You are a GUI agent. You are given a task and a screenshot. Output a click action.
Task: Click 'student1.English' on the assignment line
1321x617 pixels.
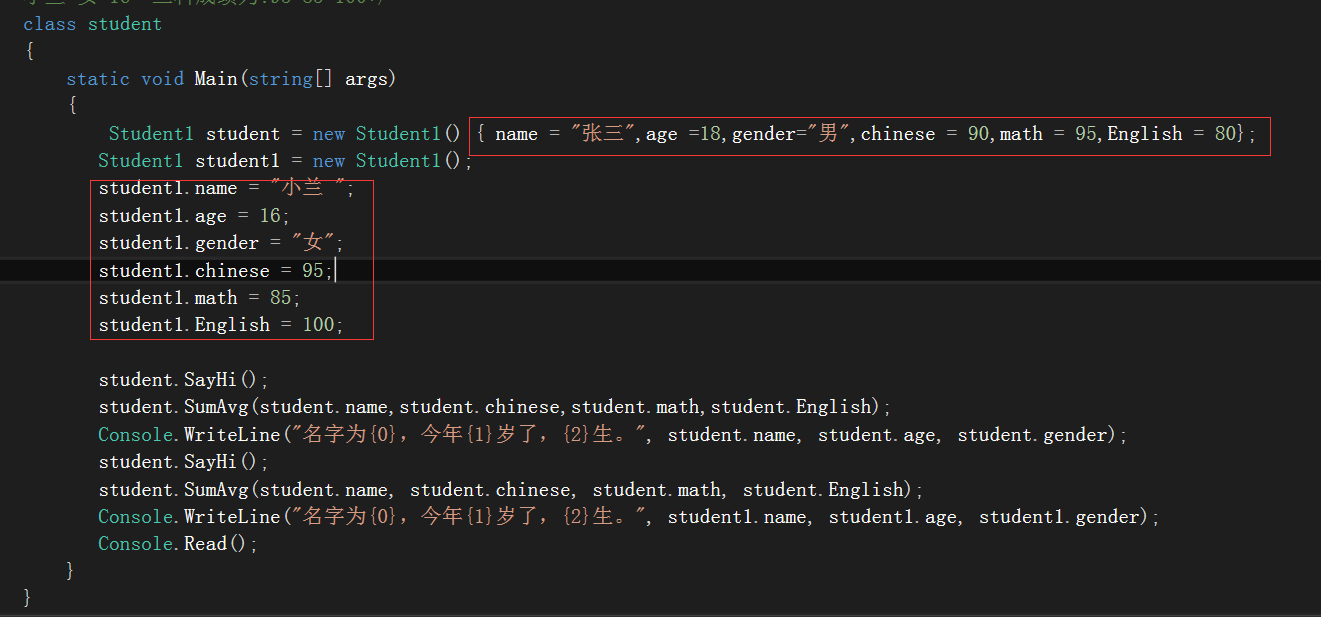(x=184, y=325)
